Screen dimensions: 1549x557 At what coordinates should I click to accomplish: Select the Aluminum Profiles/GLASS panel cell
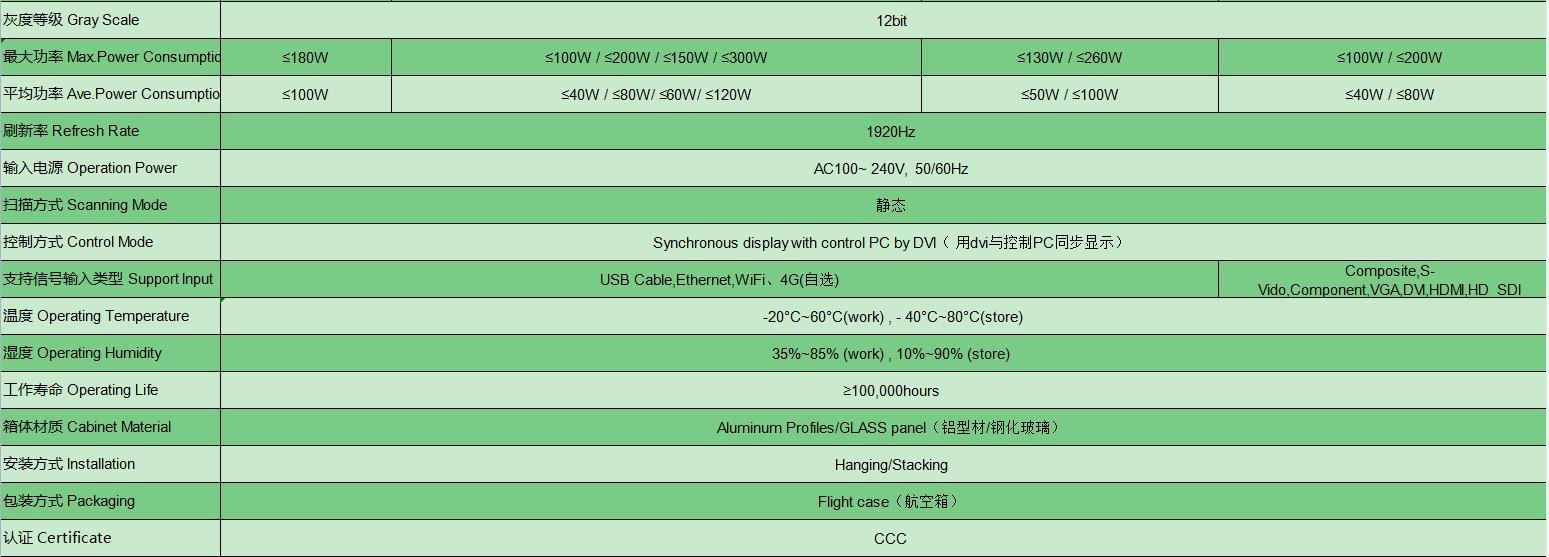[890, 428]
